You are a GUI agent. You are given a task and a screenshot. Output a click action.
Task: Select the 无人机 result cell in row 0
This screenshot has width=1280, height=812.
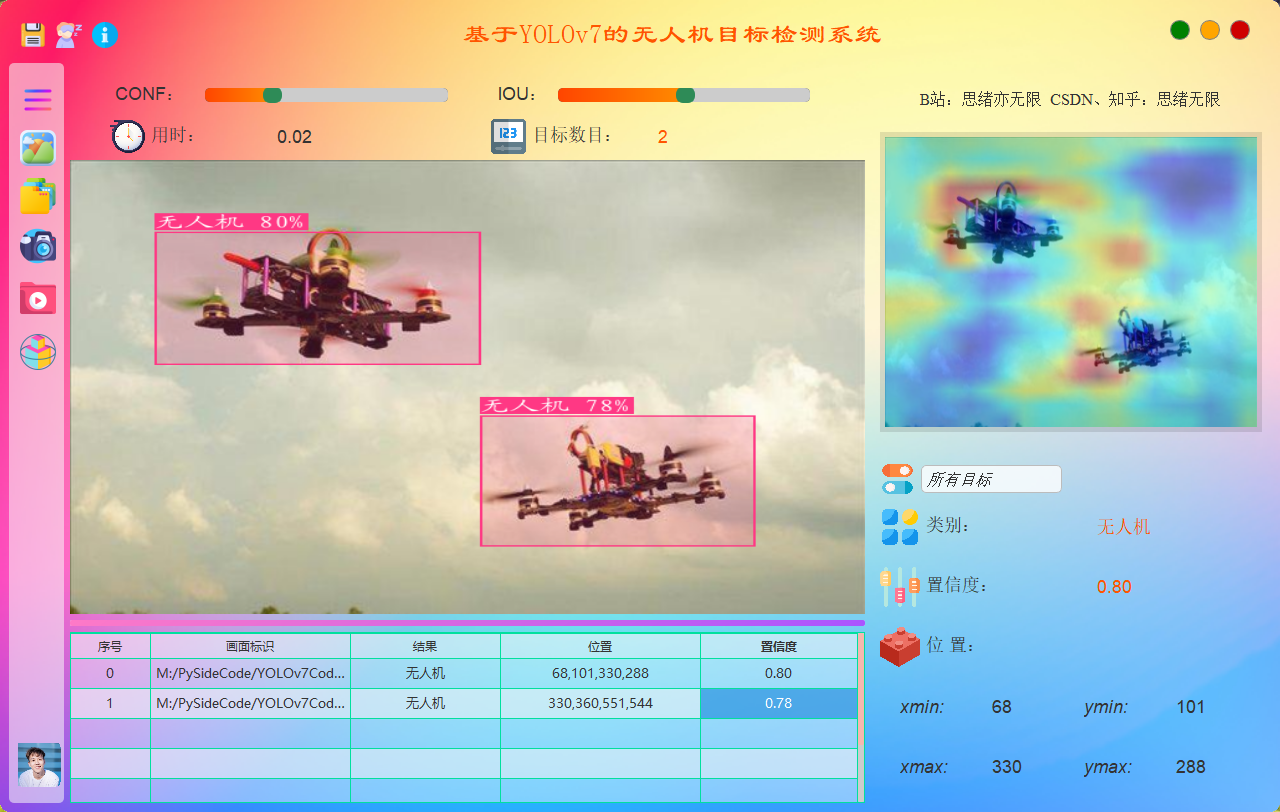pos(425,674)
